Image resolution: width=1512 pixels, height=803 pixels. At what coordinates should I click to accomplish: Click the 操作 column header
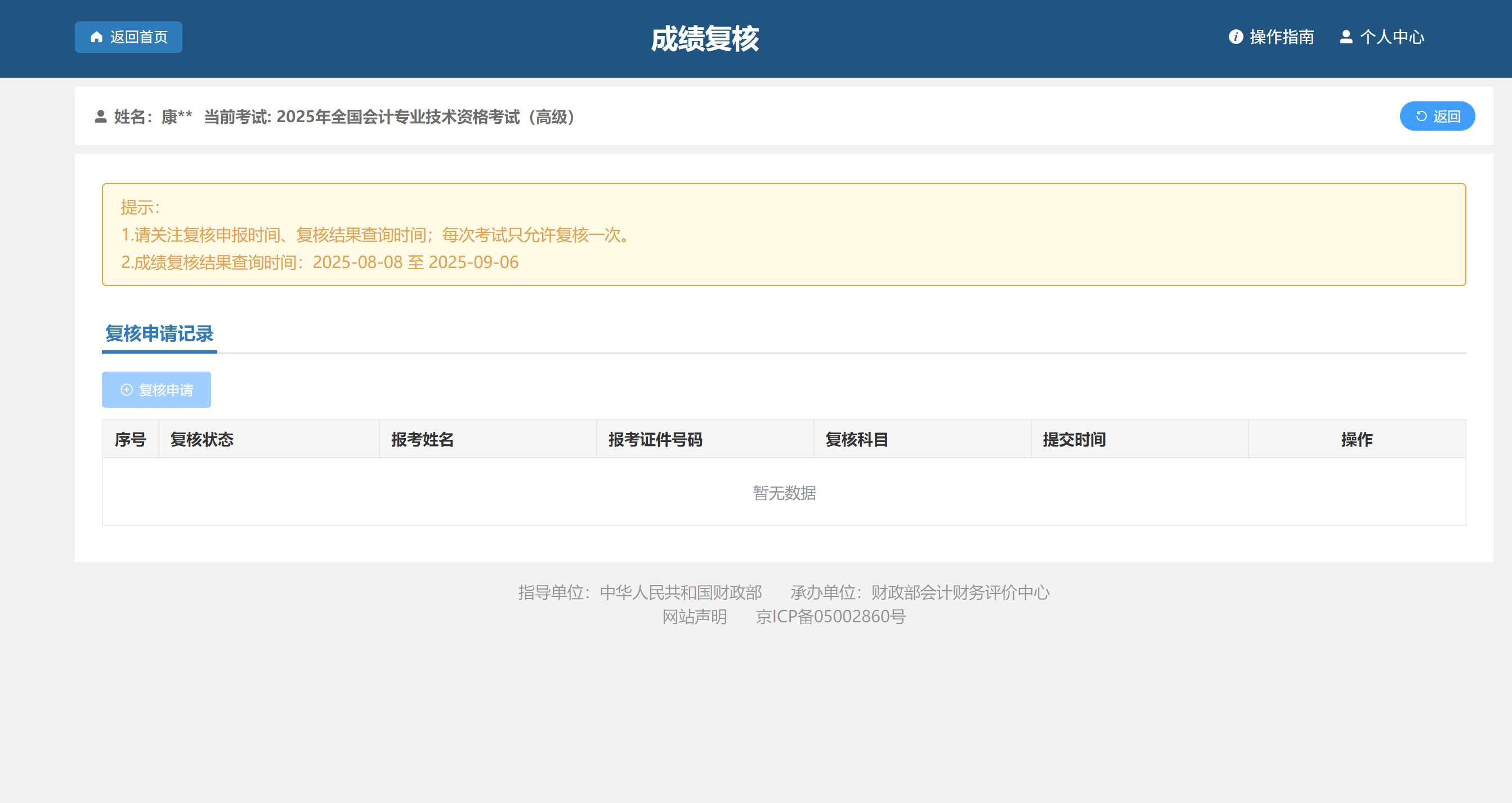coord(1357,439)
